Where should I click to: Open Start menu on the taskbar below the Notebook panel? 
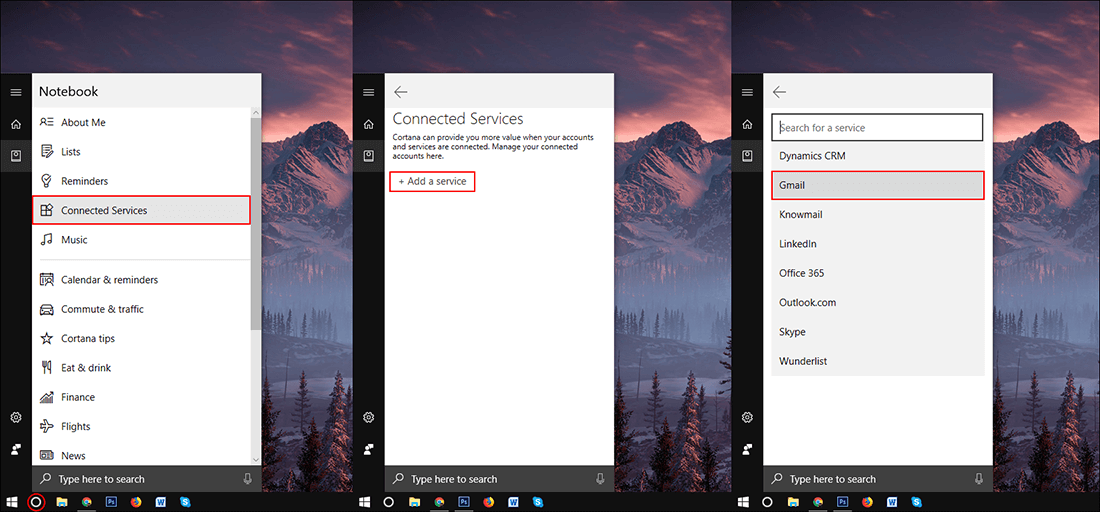click(x=12, y=502)
